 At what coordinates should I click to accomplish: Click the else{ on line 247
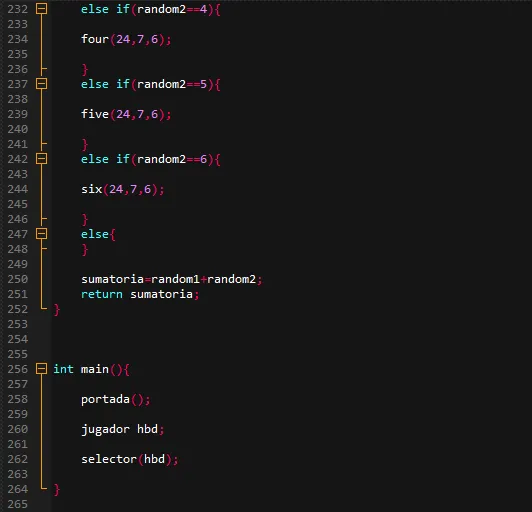(x=98, y=234)
